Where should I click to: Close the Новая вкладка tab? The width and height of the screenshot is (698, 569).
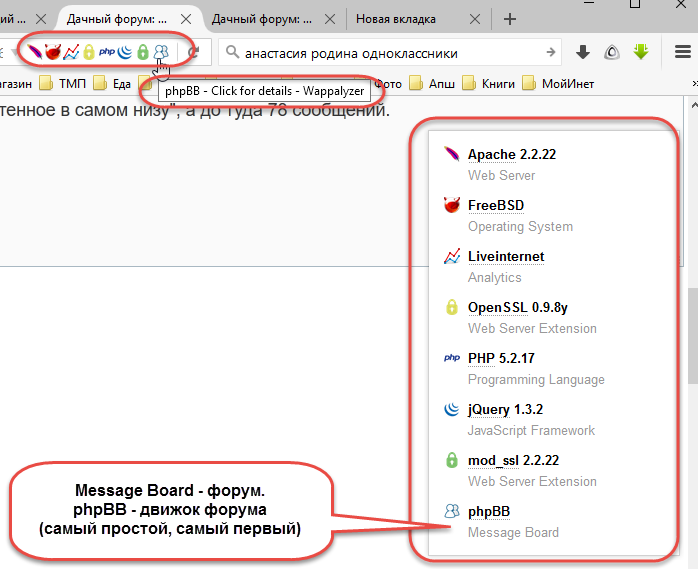[x=475, y=19]
